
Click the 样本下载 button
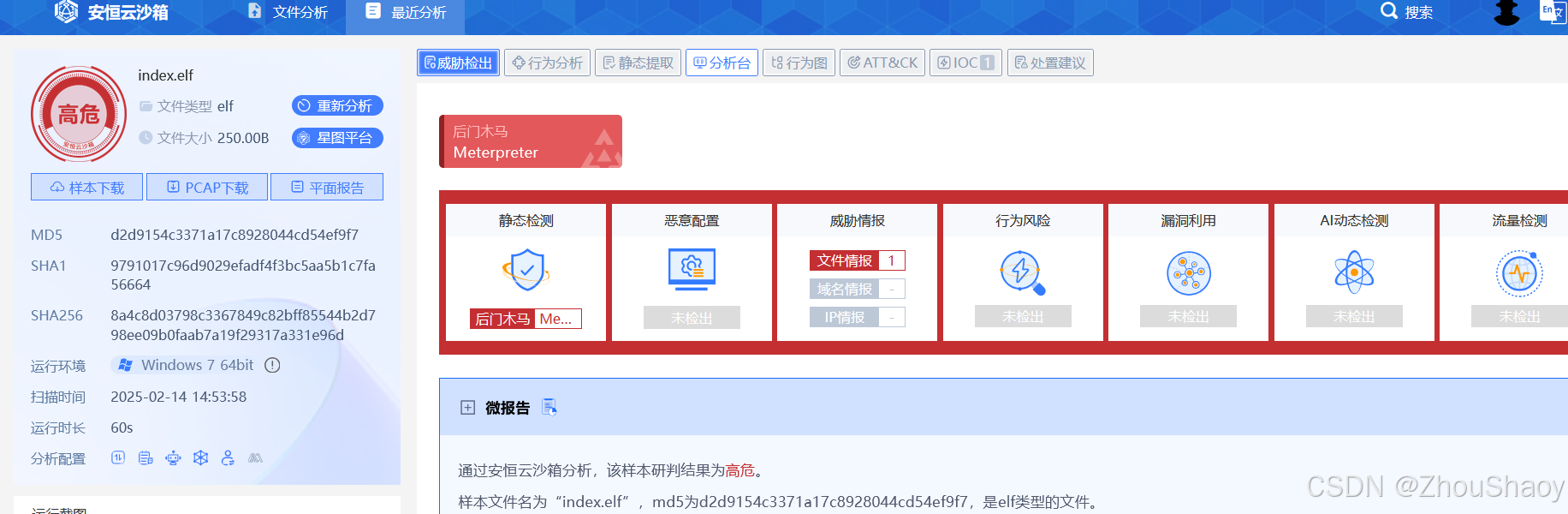click(86, 187)
